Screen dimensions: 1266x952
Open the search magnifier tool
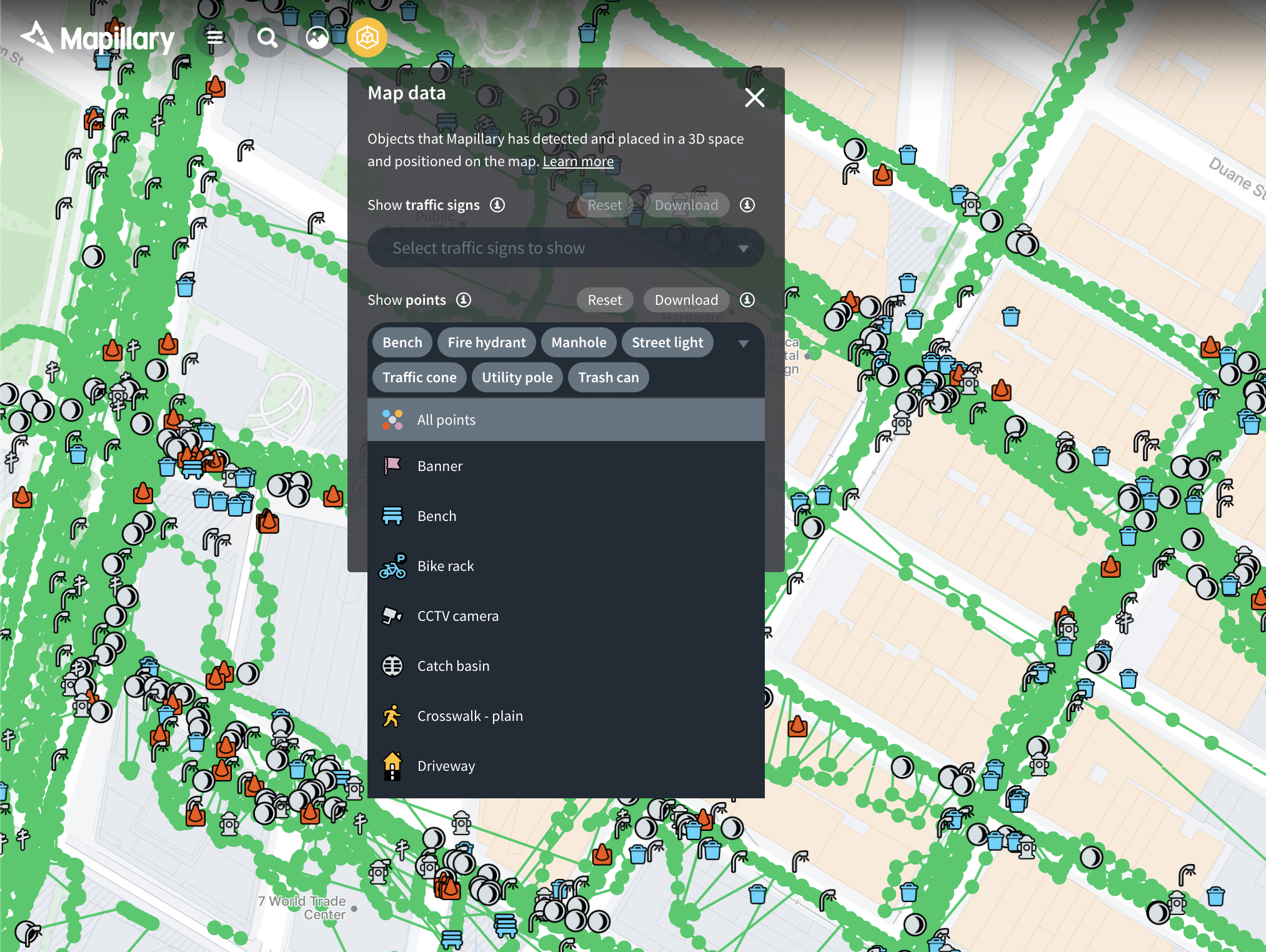(267, 38)
